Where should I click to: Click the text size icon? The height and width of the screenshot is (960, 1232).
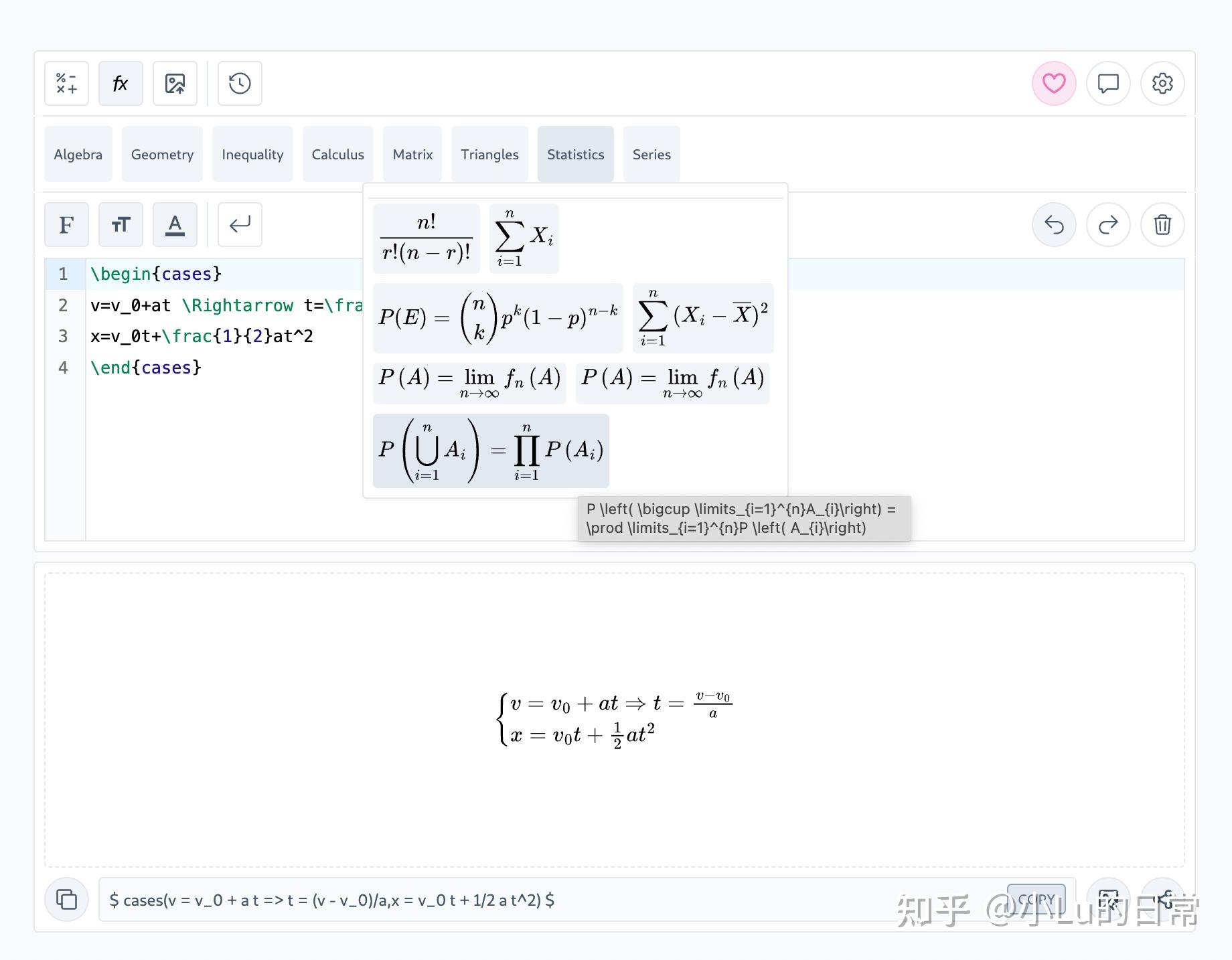pyautogui.click(x=121, y=225)
